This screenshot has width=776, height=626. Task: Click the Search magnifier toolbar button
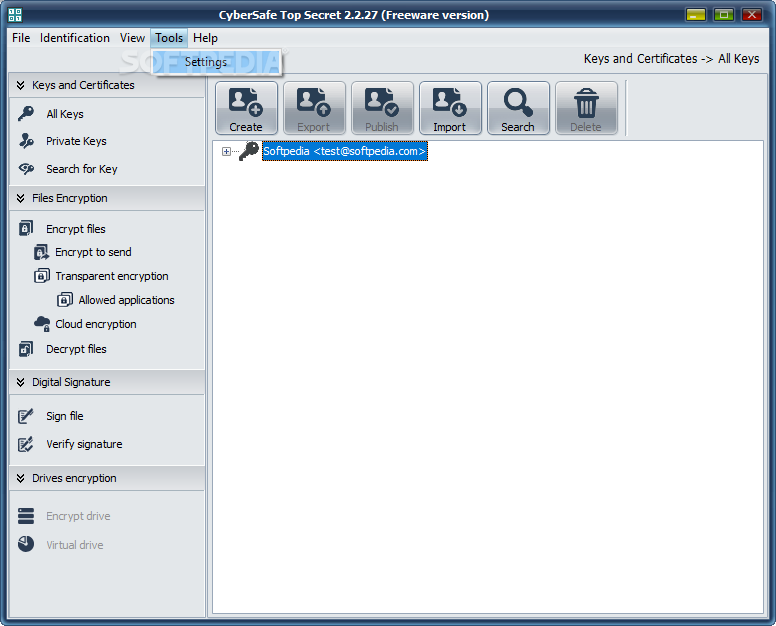(x=518, y=108)
